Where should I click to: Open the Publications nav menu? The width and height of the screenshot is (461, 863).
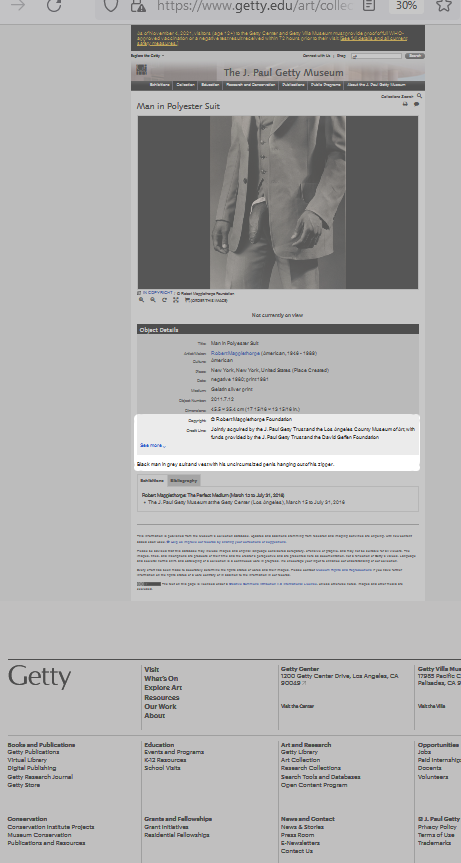click(x=293, y=85)
